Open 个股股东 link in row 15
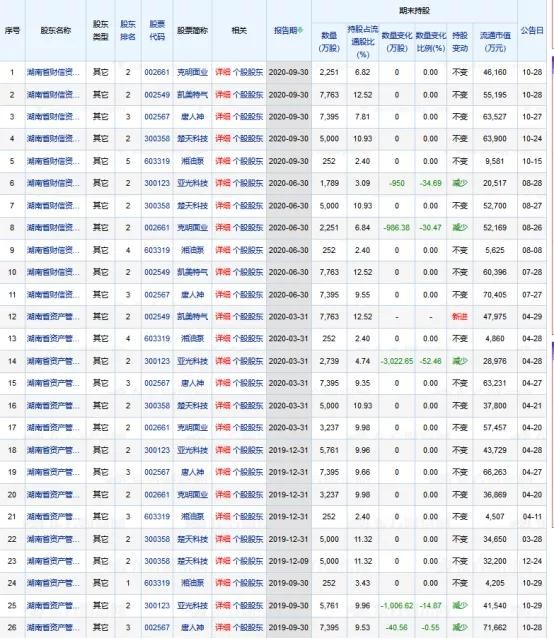This screenshot has width=554, height=639. coord(248,383)
